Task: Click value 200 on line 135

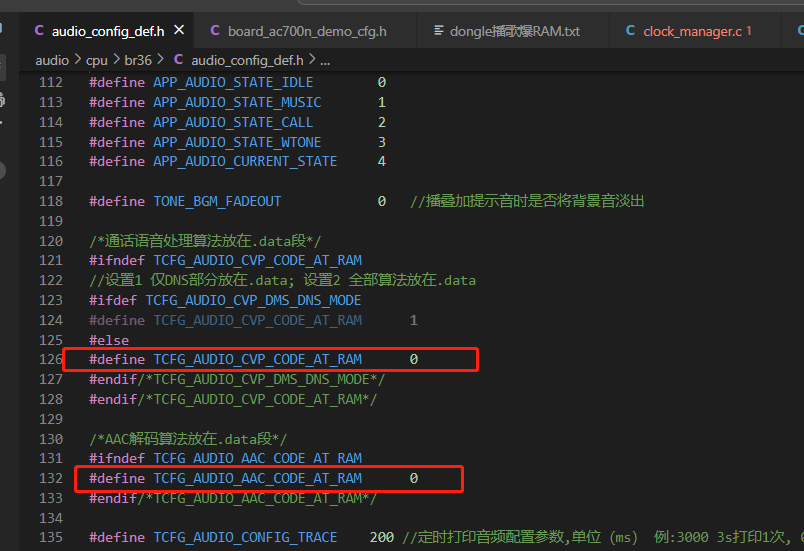Action: 381,537
